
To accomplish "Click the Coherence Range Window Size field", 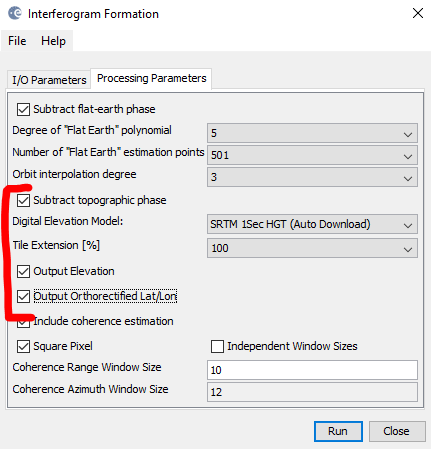I will (x=312, y=370).
